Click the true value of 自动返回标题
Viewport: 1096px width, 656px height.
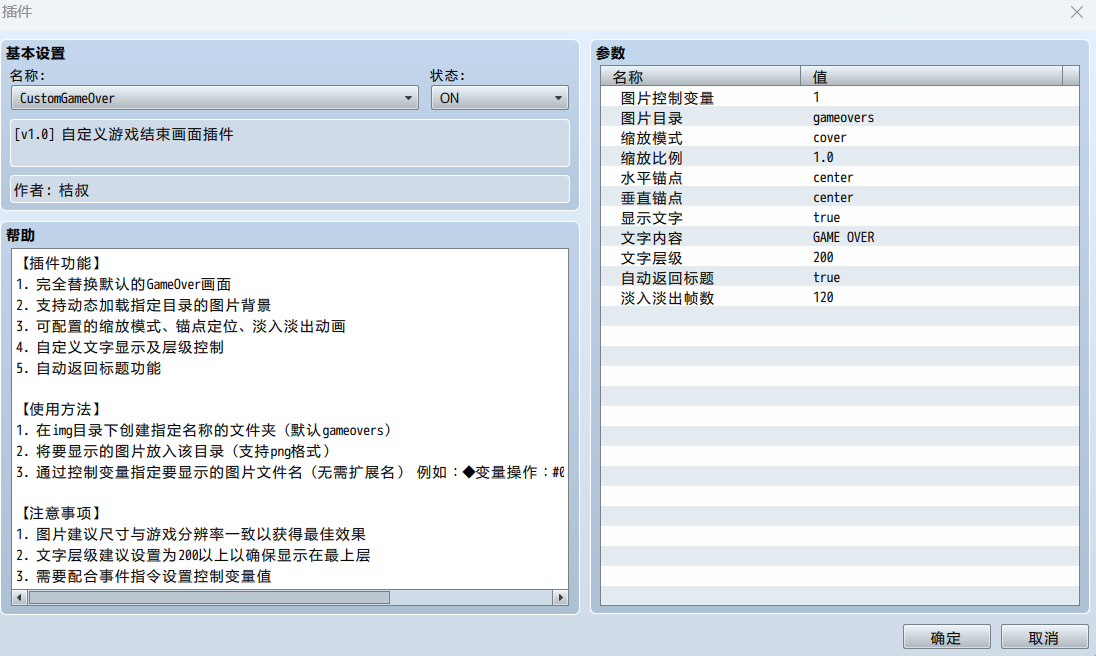click(x=826, y=277)
